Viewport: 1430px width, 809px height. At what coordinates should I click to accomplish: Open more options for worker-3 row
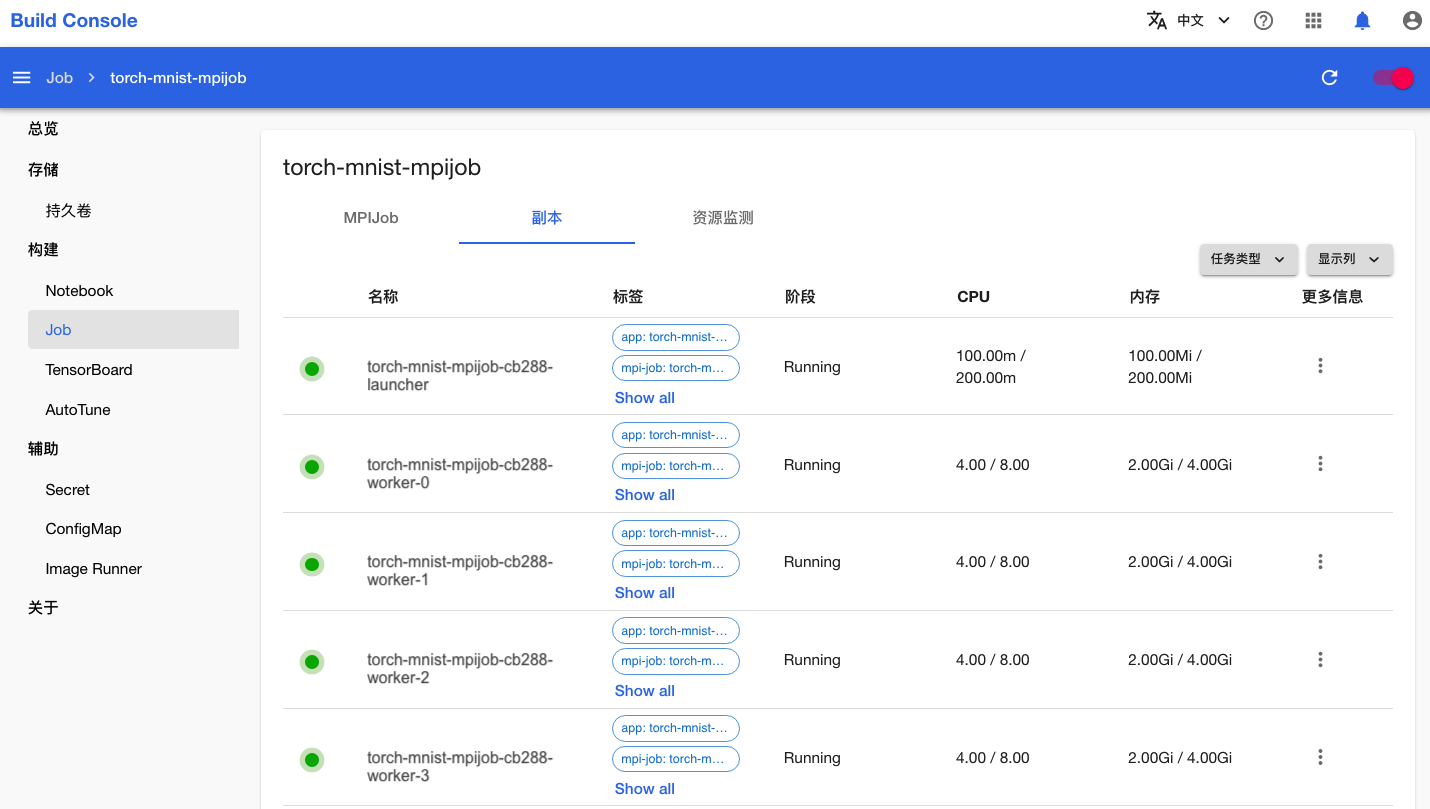[1320, 758]
